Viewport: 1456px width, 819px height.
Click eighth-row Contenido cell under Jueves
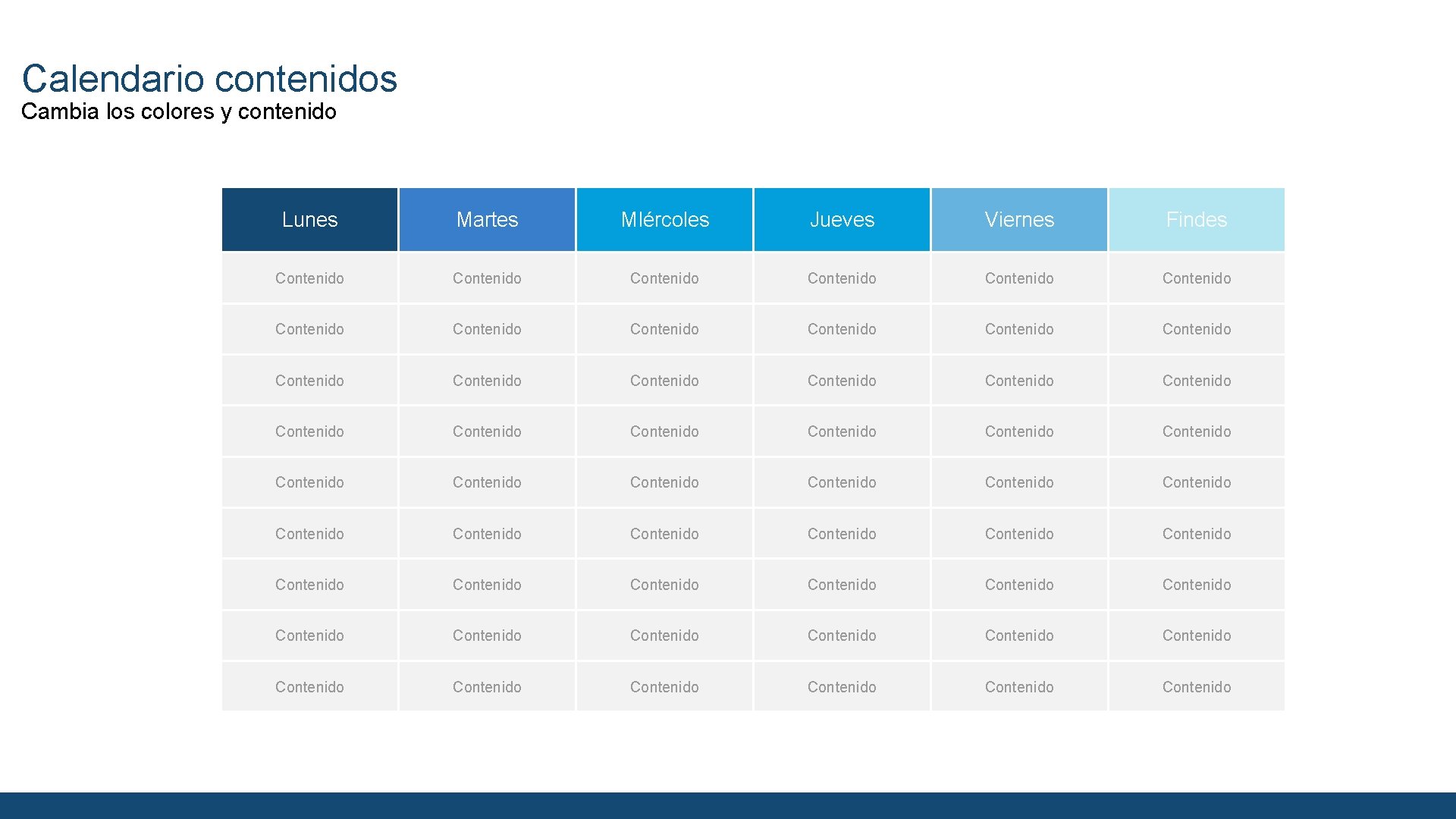[x=842, y=635]
